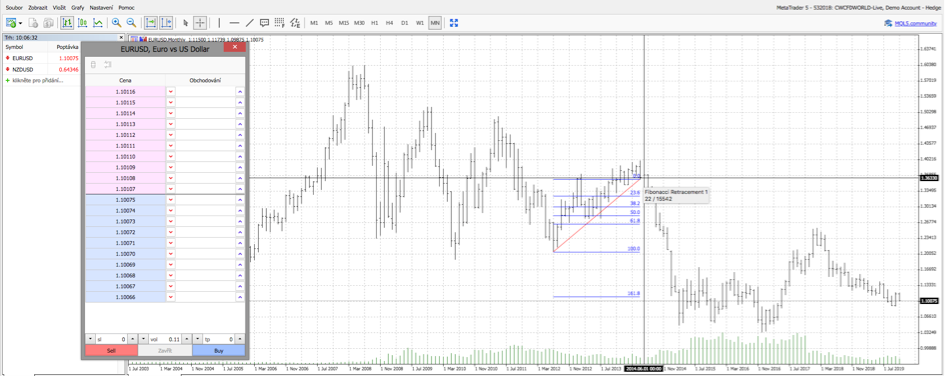This screenshot has width=945, height=376.
Task: Decrease the tp take profit value
Action: tap(198, 340)
